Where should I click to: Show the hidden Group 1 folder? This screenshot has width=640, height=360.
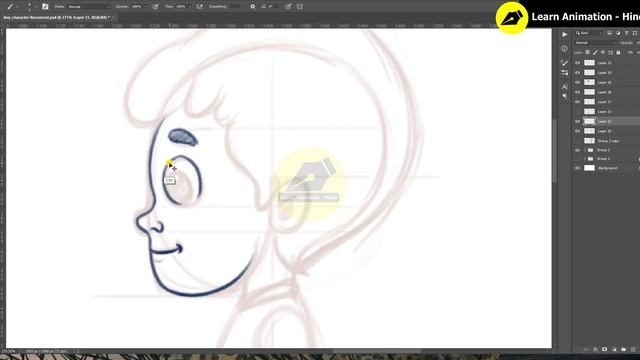tap(577, 159)
